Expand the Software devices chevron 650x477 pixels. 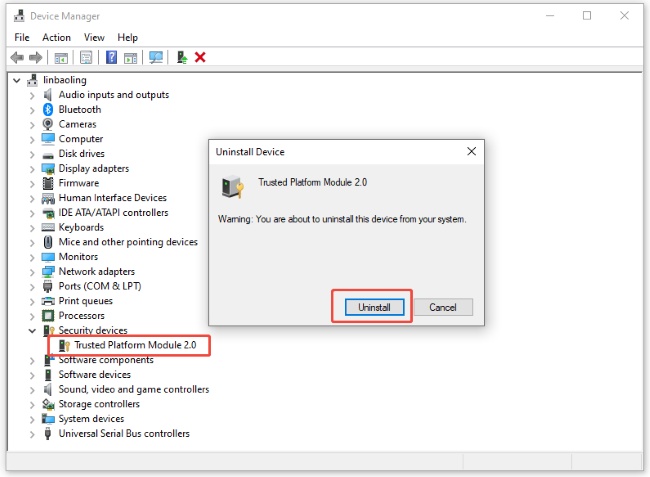(32, 375)
